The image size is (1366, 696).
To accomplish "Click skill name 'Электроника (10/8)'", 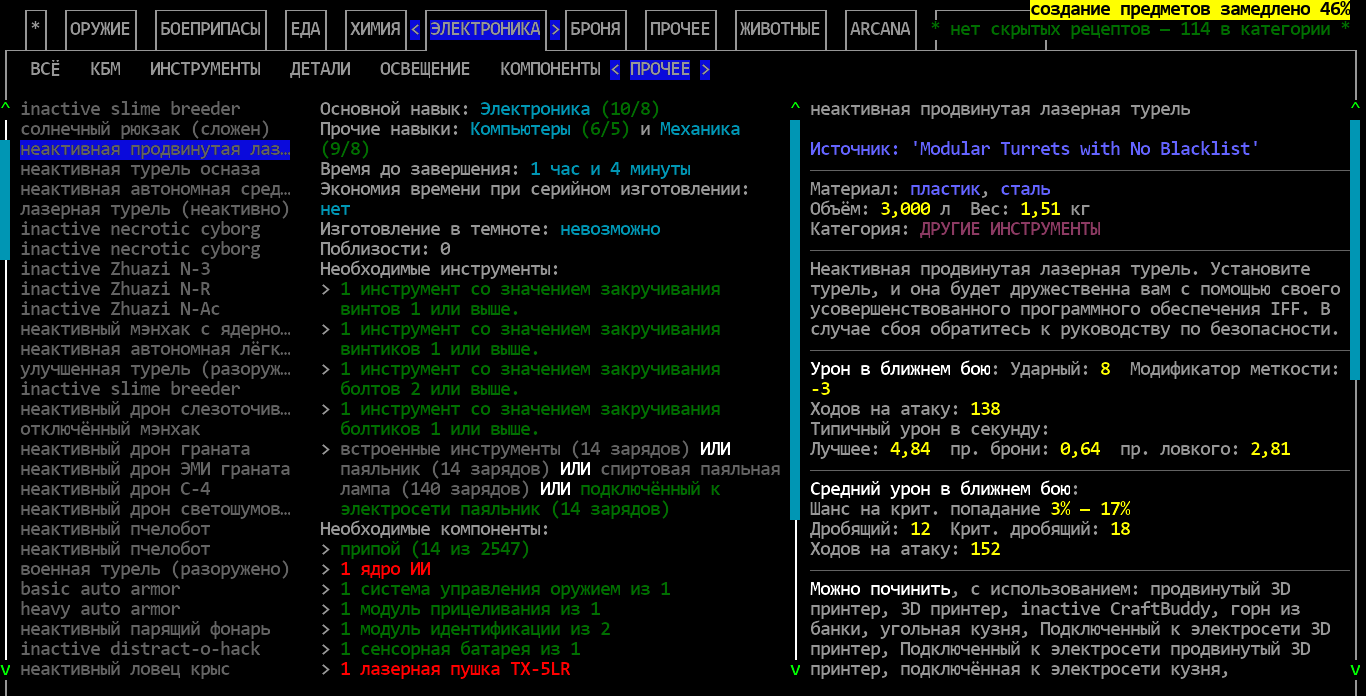I will tap(570, 109).
